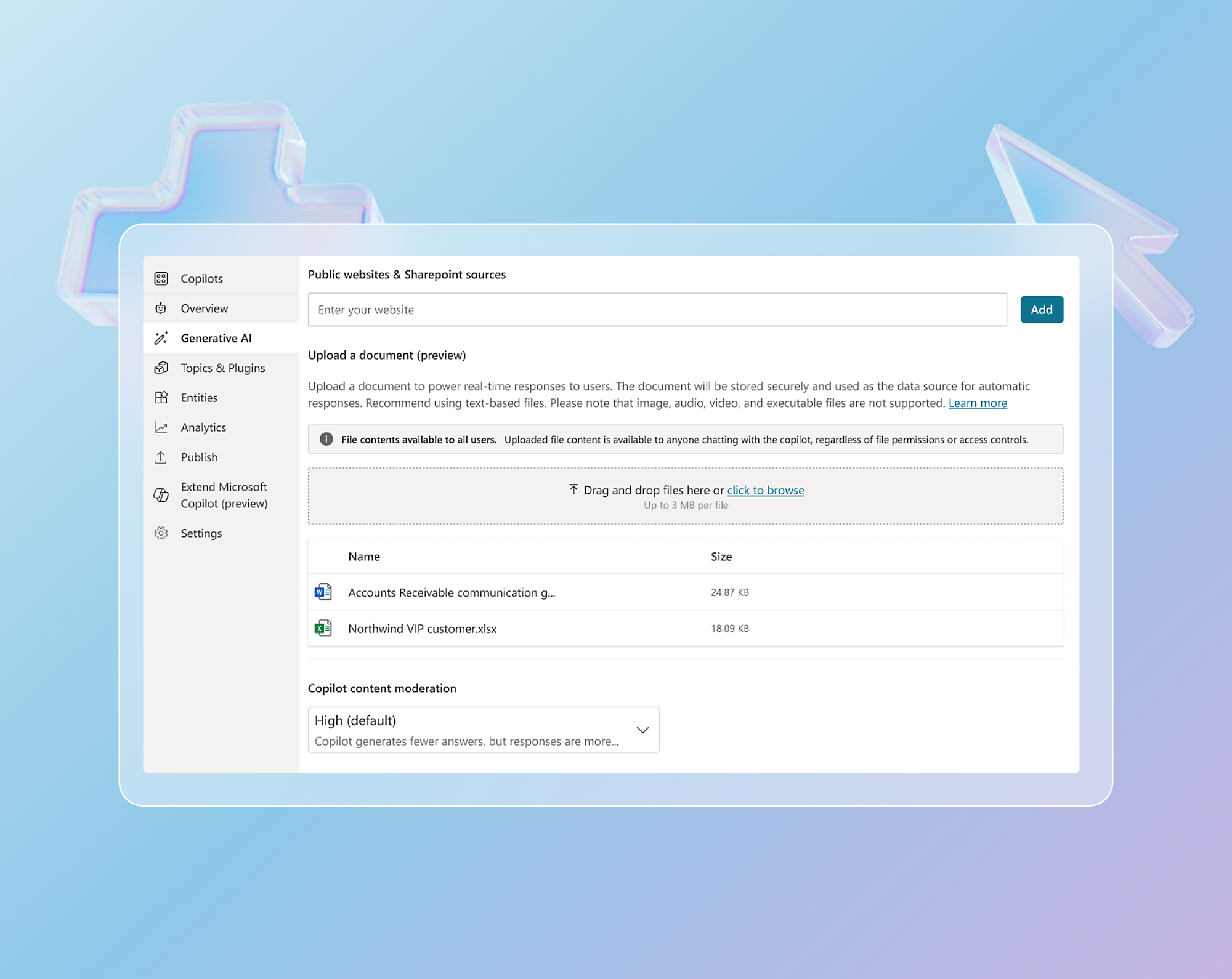Click the Add button for website source

(1041, 309)
